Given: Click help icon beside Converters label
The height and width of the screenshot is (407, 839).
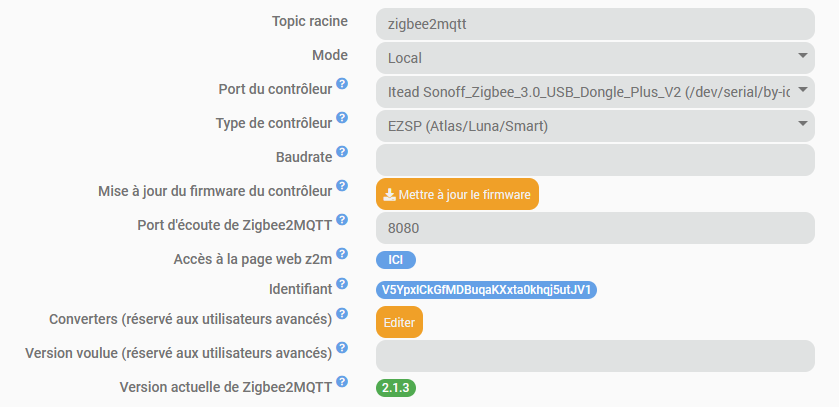Looking at the screenshot, I should pos(342,314).
